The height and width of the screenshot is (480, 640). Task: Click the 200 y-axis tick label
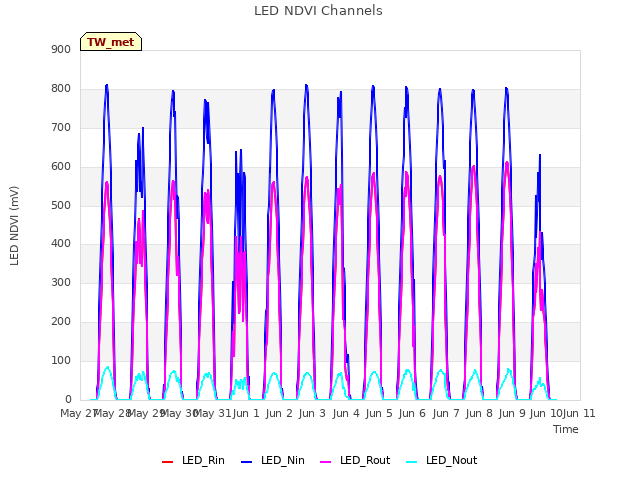coord(61,322)
